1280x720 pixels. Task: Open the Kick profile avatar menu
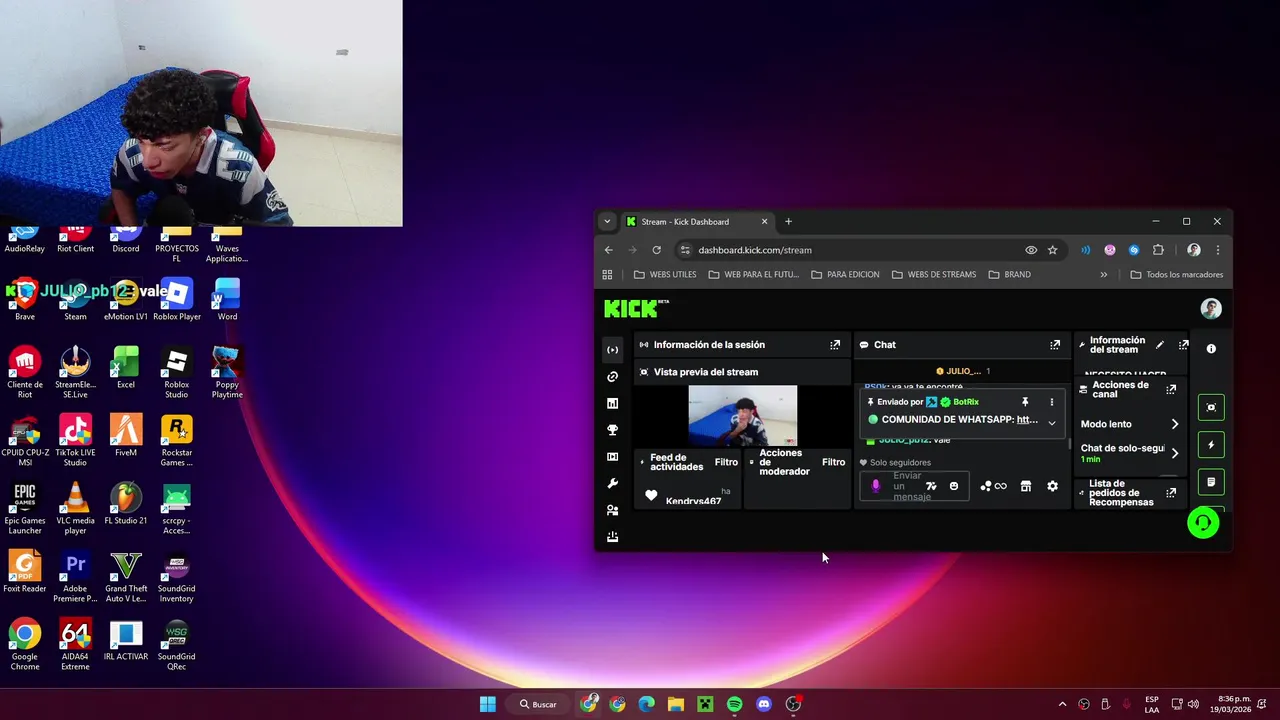click(x=1211, y=309)
